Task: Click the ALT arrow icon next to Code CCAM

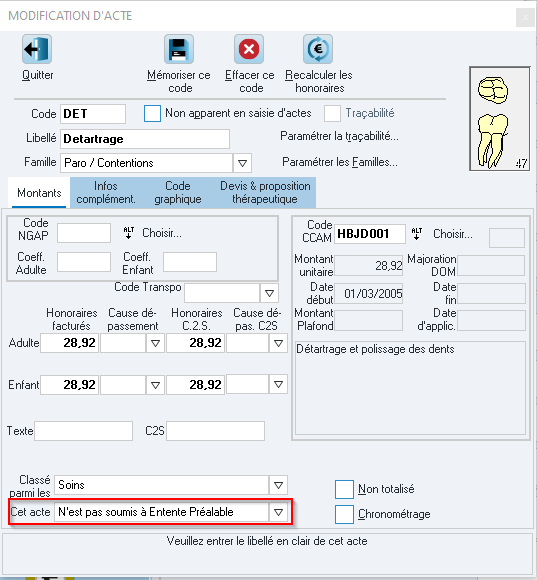Action: 417,234
